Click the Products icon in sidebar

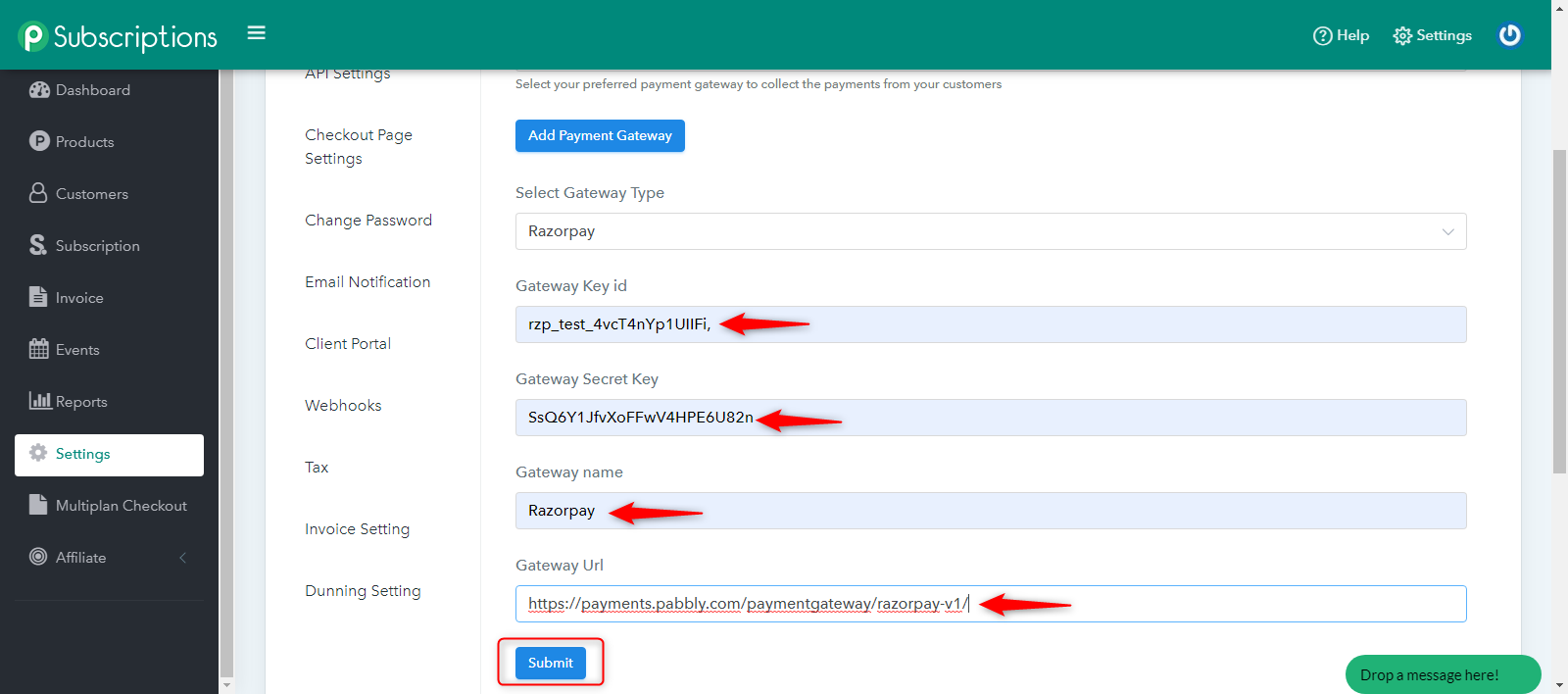[39, 142]
